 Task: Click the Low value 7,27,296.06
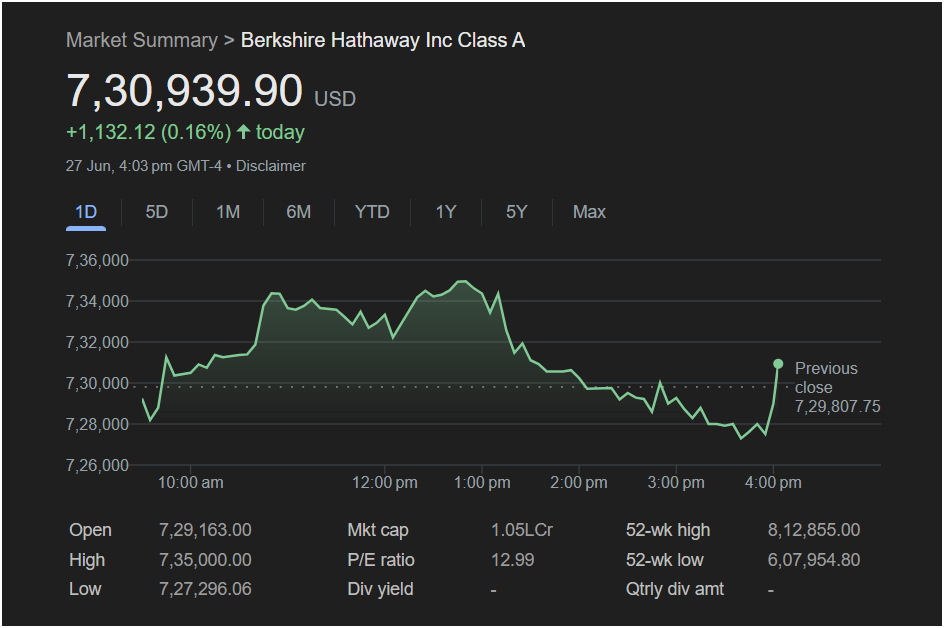tap(205, 589)
